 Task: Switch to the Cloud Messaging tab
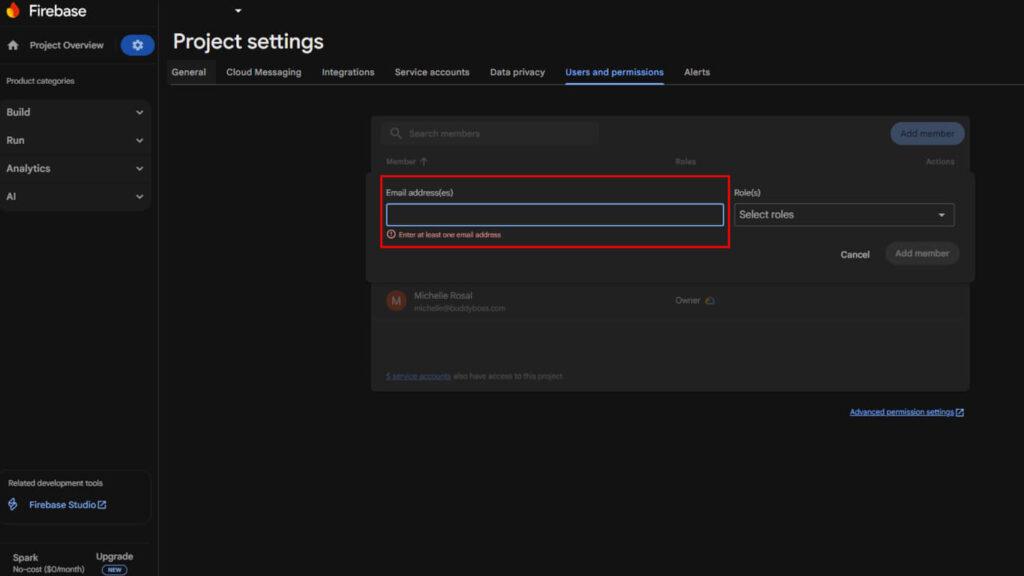(264, 72)
